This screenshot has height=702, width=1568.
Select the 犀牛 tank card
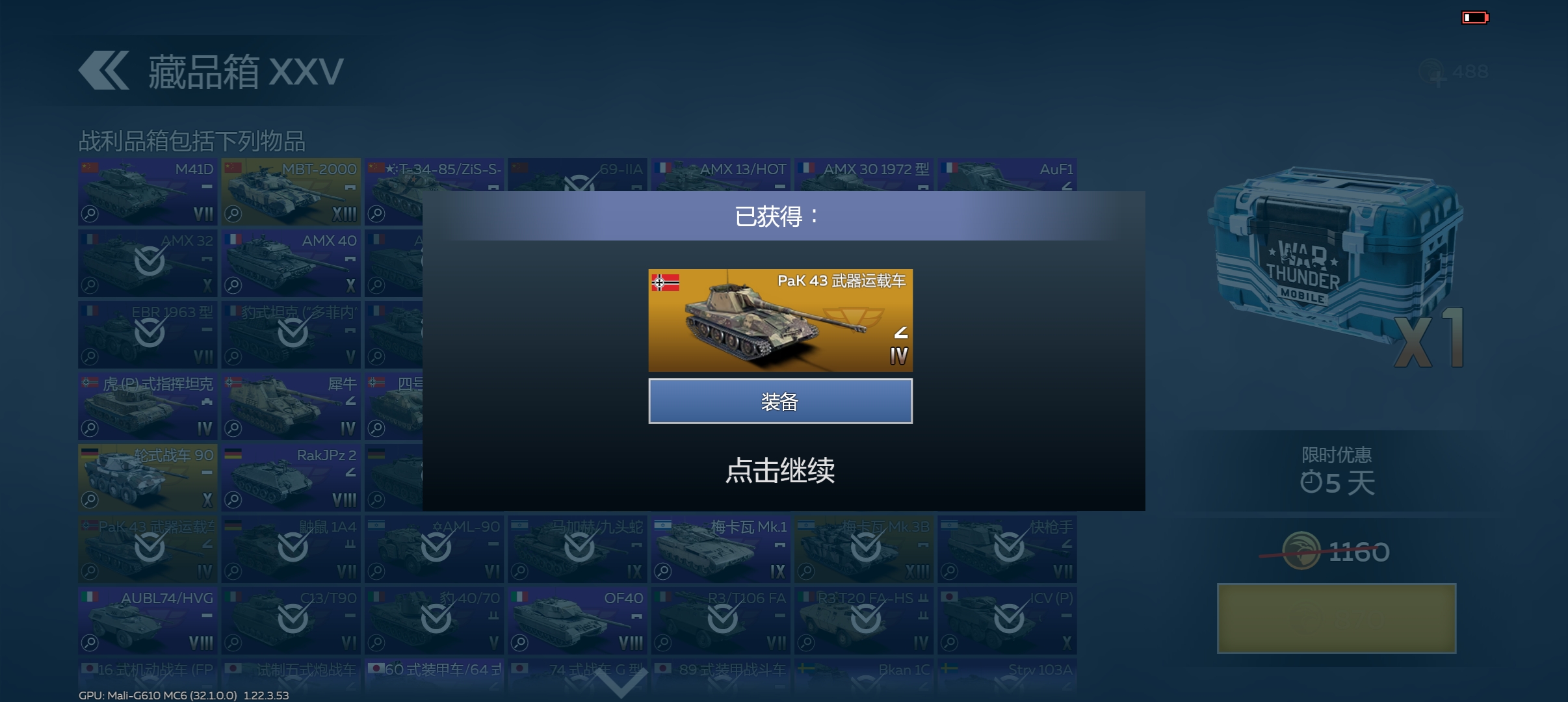pyautogui.click(x=291, y=406)
